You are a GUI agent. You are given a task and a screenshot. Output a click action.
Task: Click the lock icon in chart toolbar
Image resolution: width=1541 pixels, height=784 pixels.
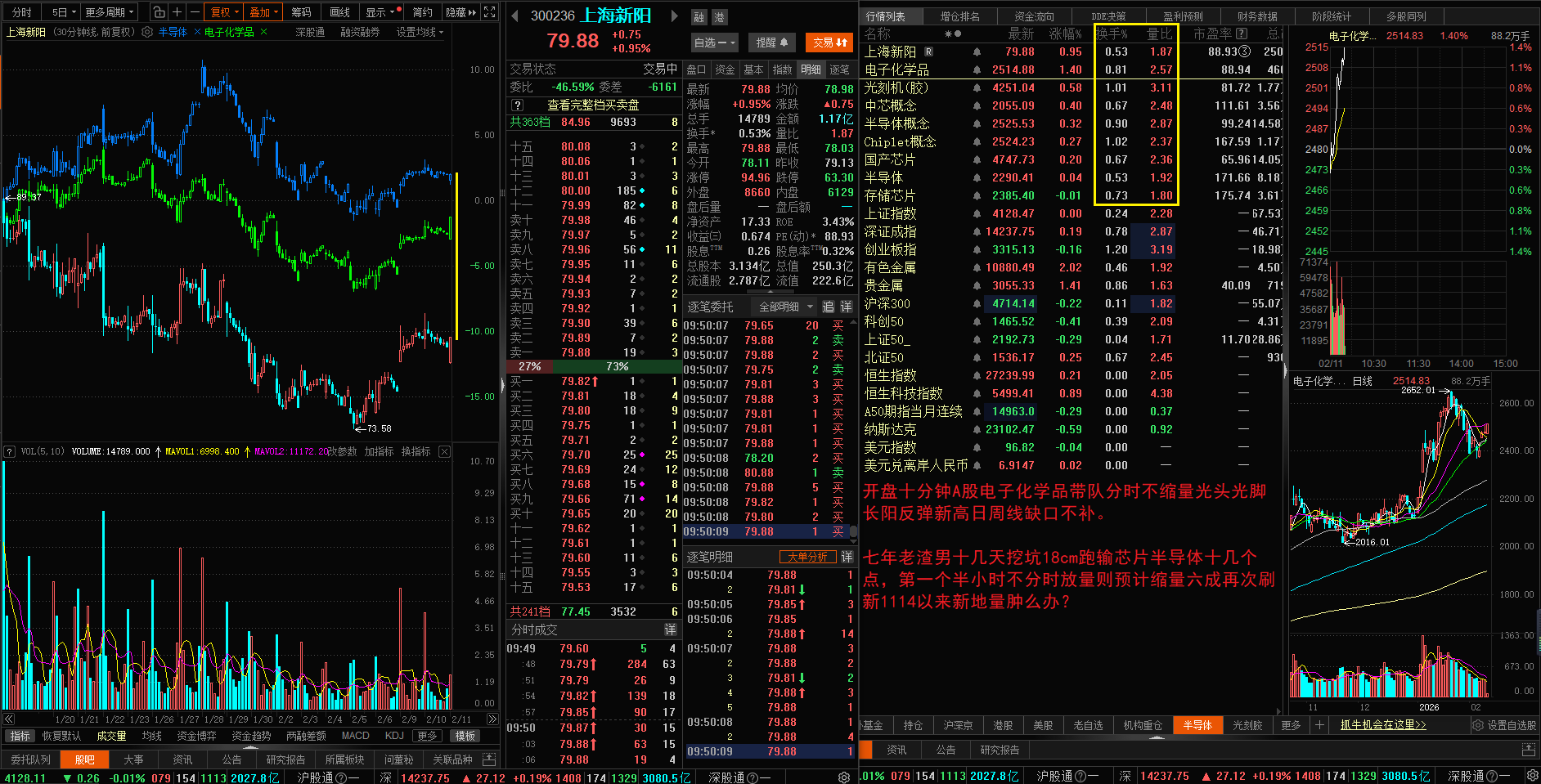[159, 12]
